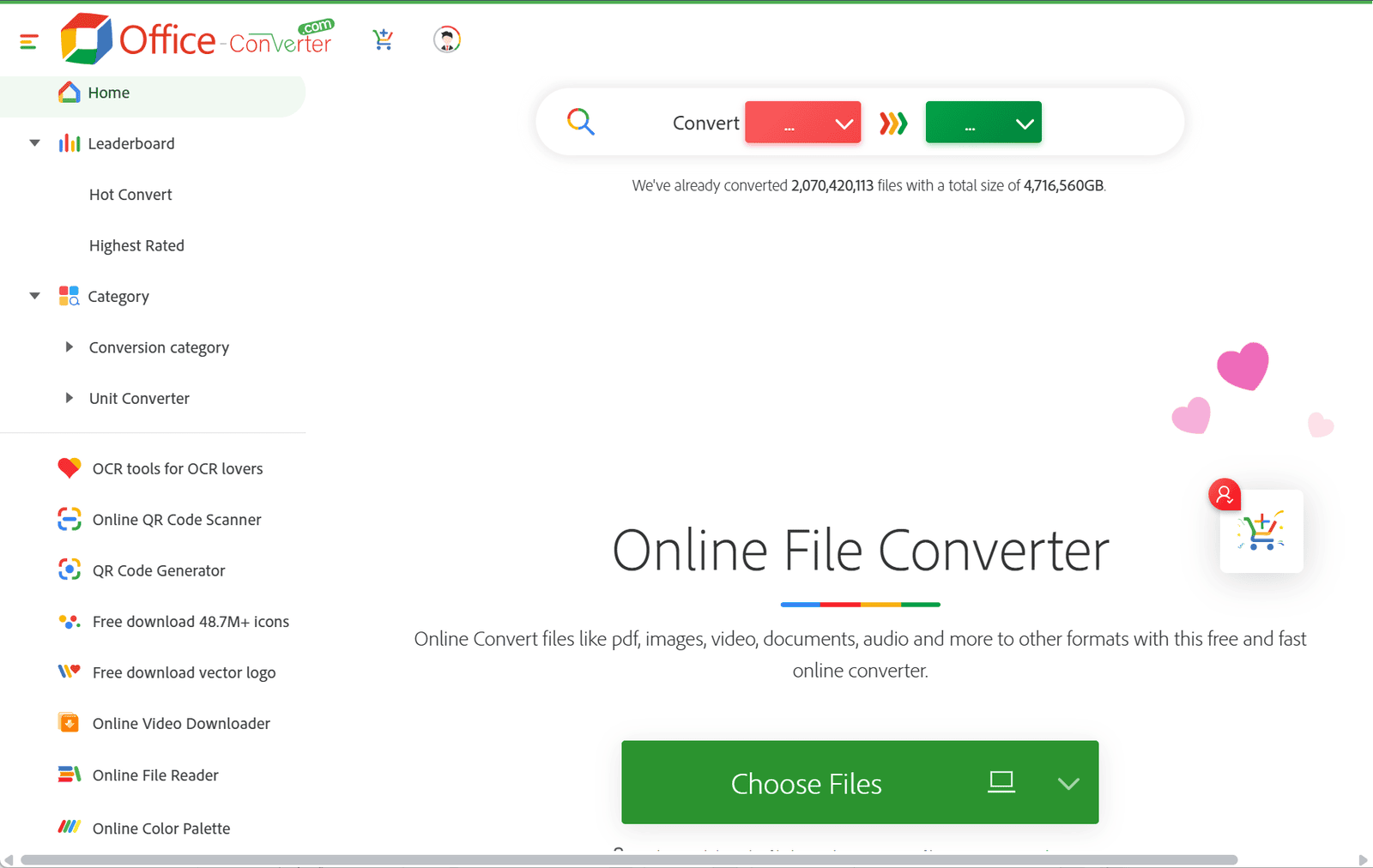Collapse the Leaderboard section

[x=34, y=142]
